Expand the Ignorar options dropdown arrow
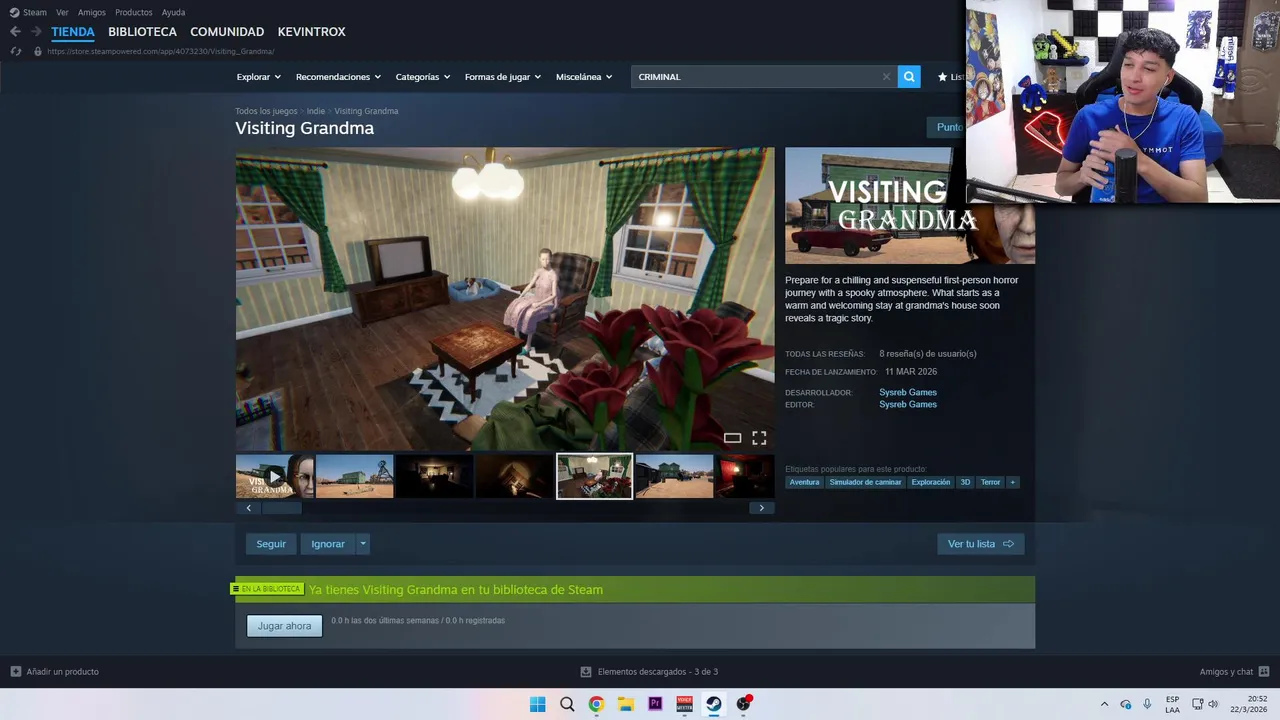The height and width of the screenshot is (720, 1280). [363, 544]
